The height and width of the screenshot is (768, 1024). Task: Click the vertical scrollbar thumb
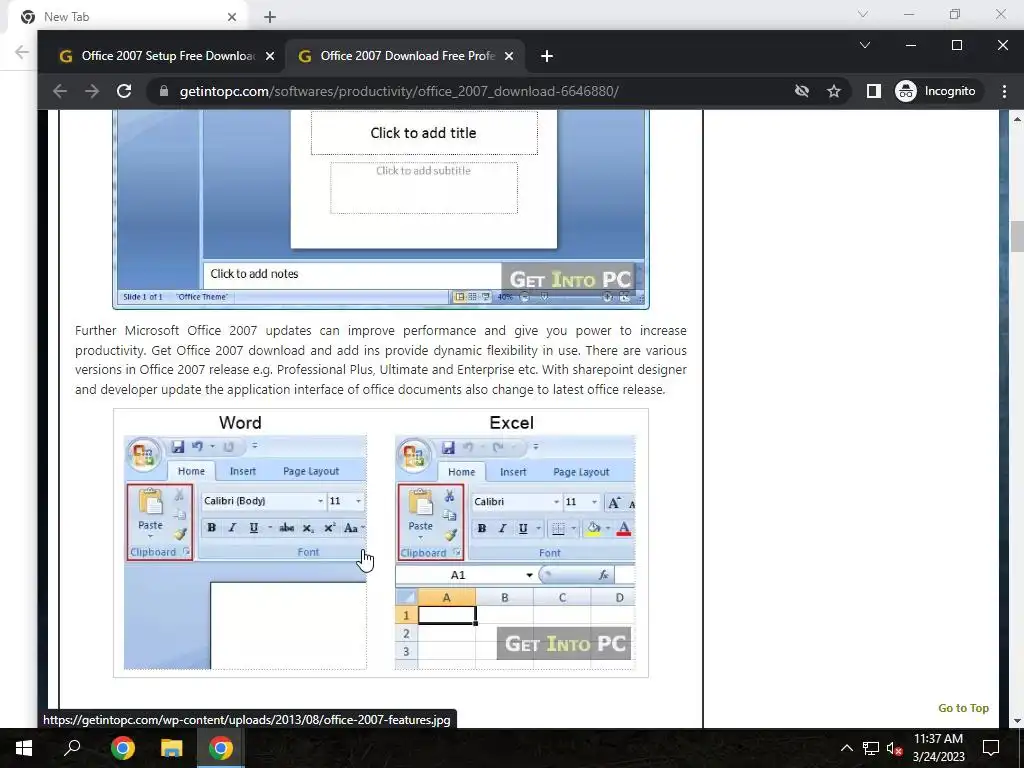[x=1017, y=236]
